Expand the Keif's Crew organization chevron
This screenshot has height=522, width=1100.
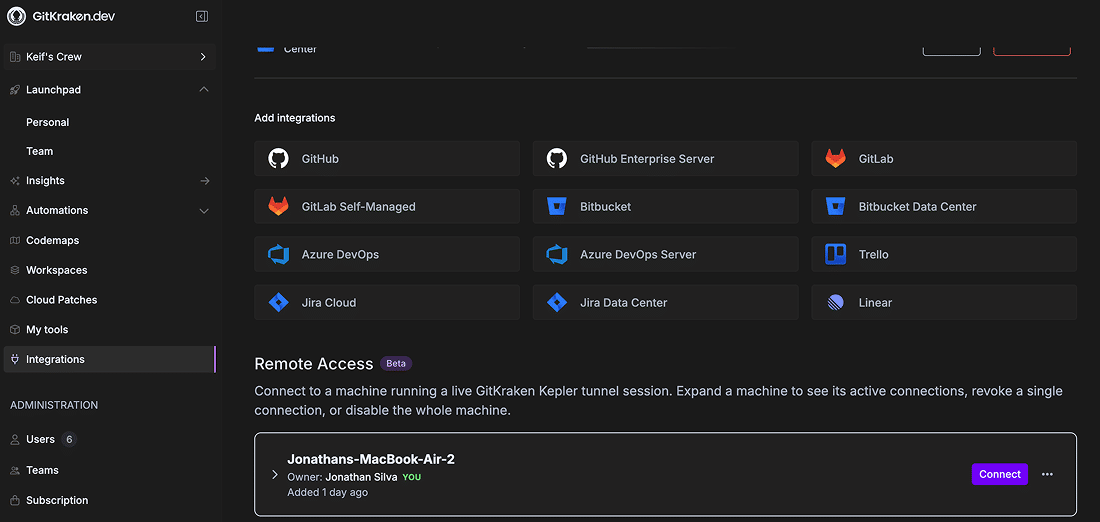[x=203, y=57]
